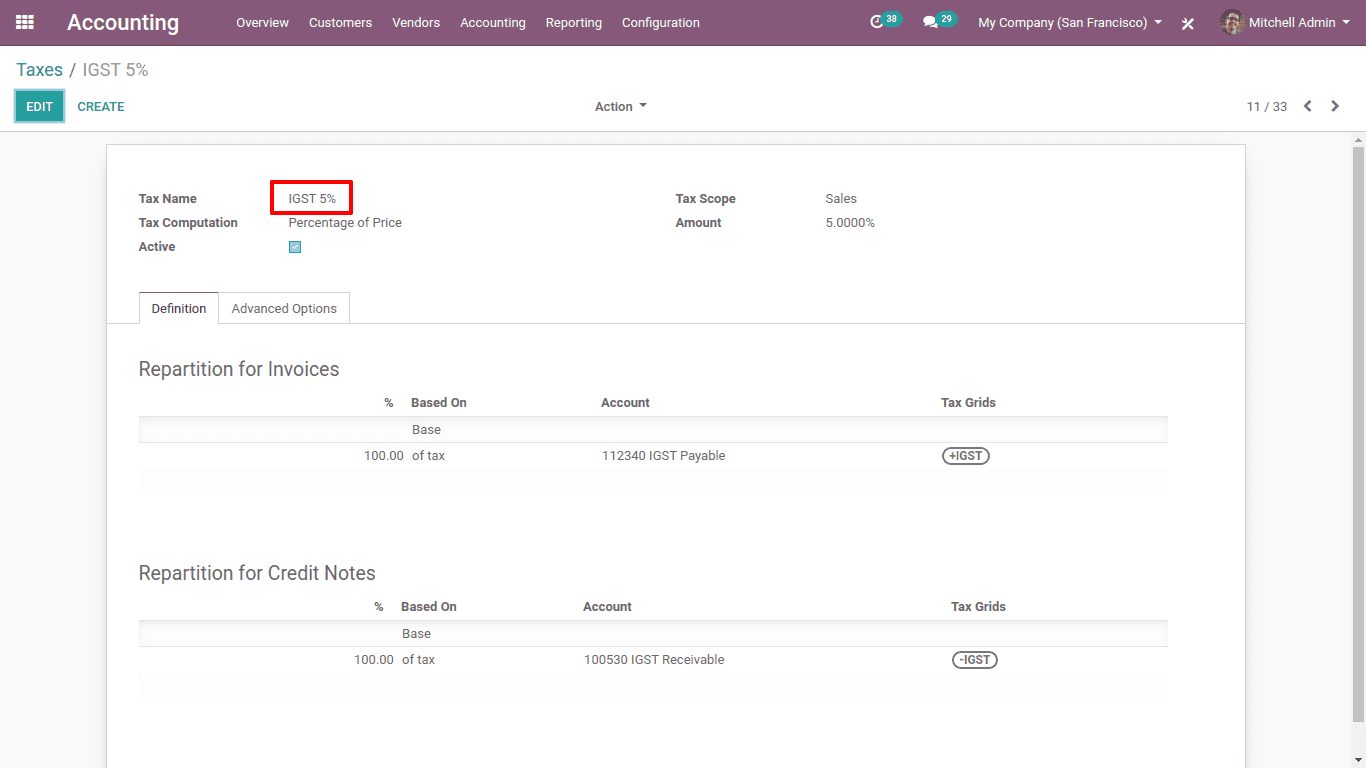Viewport: 1366px width, 768px height.
Task: Open the My Company (San Francisco) selector
Action: [x=1070, y=22]
